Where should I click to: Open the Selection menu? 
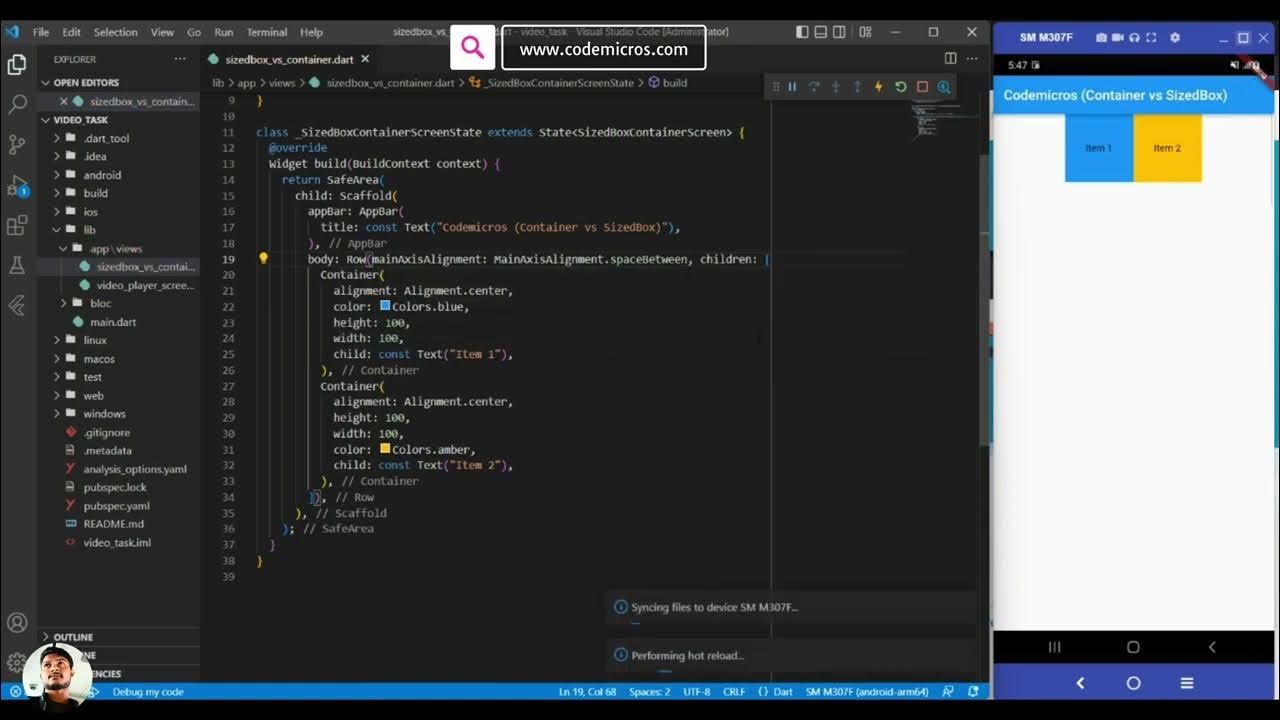pos(115,32)
